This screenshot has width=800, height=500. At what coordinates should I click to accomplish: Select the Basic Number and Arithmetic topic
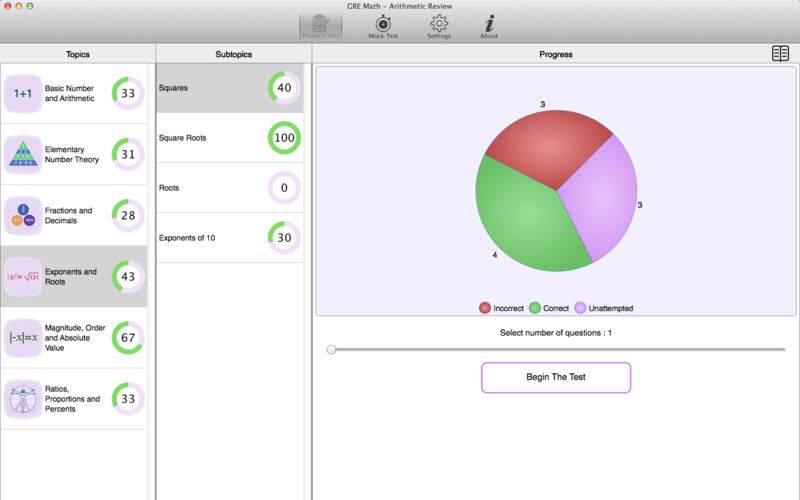point(74,93)
